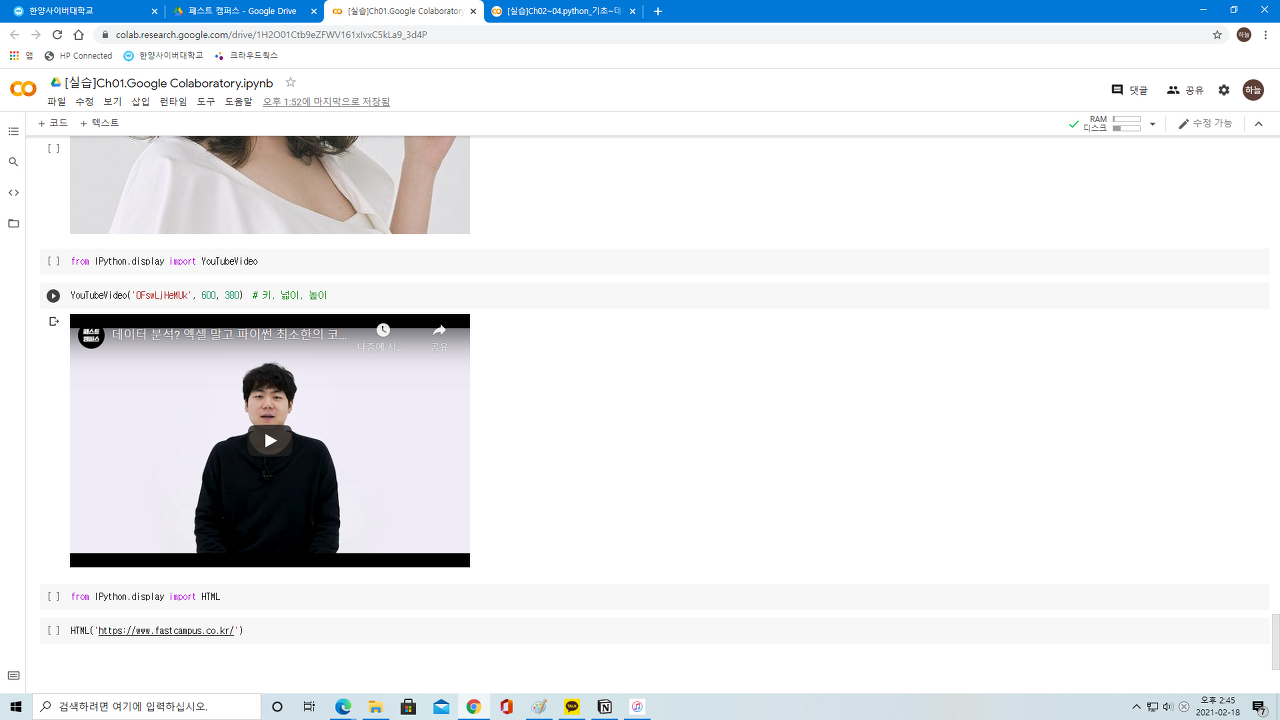Click the last saved timestamp link
The height and width of the screenshot is (720, 1280).
(x=326, y=102)
